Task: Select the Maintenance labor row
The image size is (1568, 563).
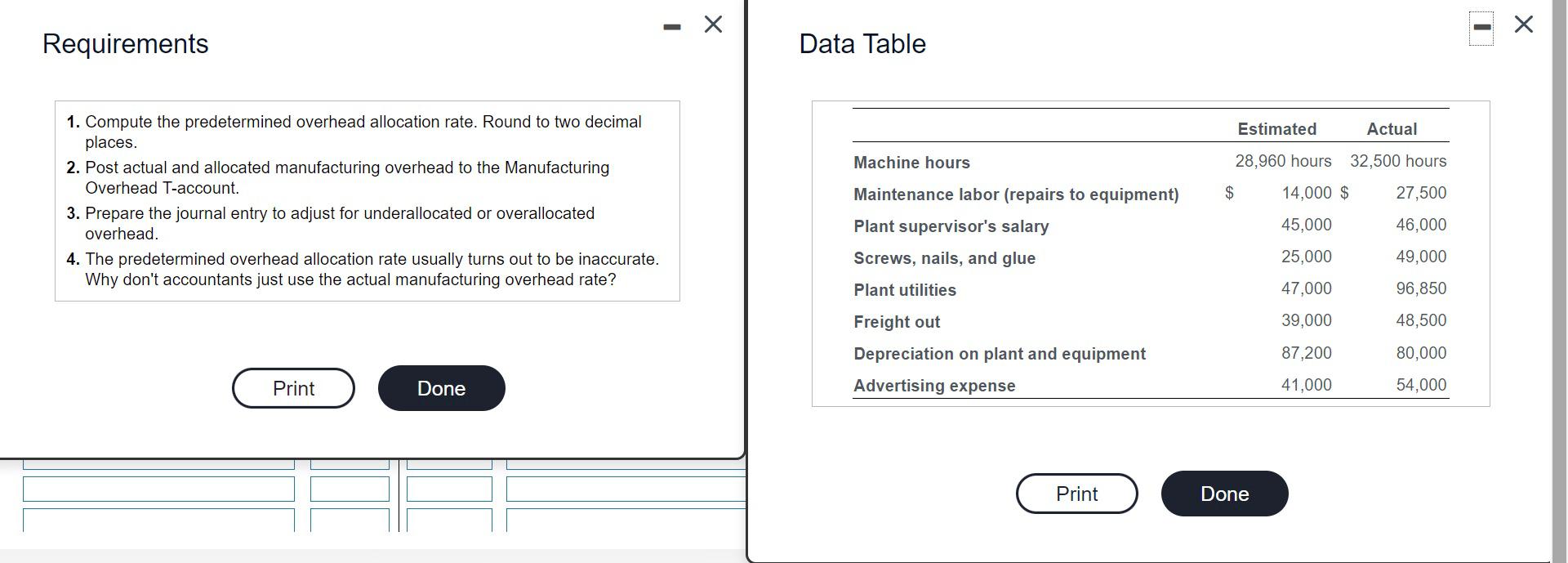Action: pyautogui.click(x=1016, y=194)
